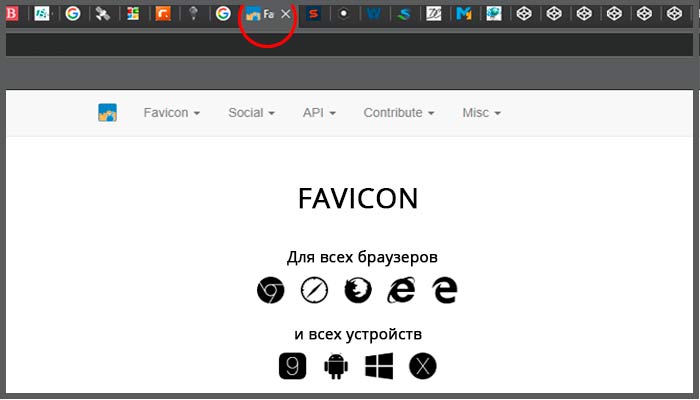Open the orange square icon tab
This screenshot has width=700, height=400.
click(x=163, y=14)
